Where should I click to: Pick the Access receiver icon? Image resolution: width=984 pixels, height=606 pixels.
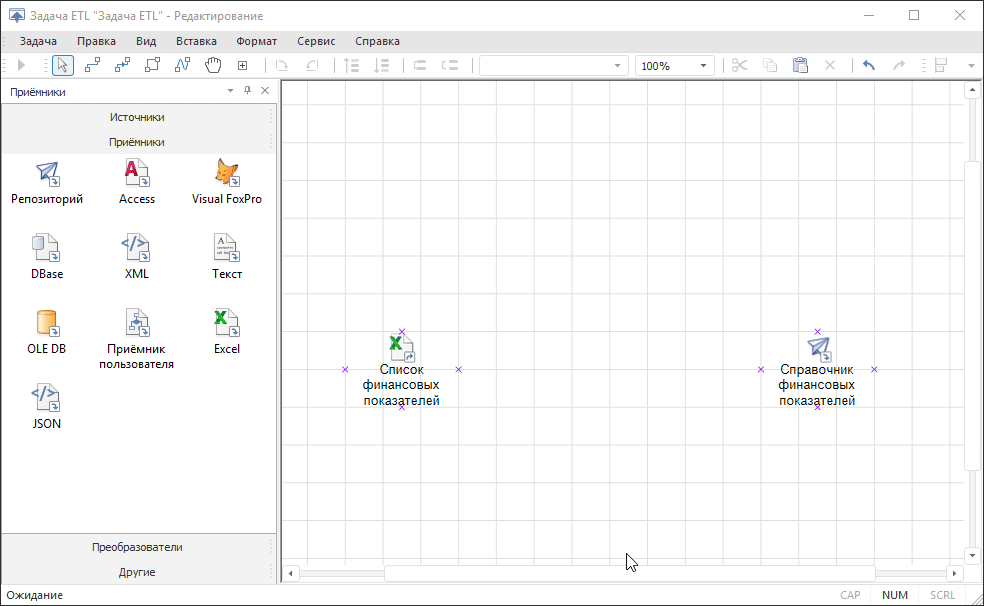click(137, 174)
